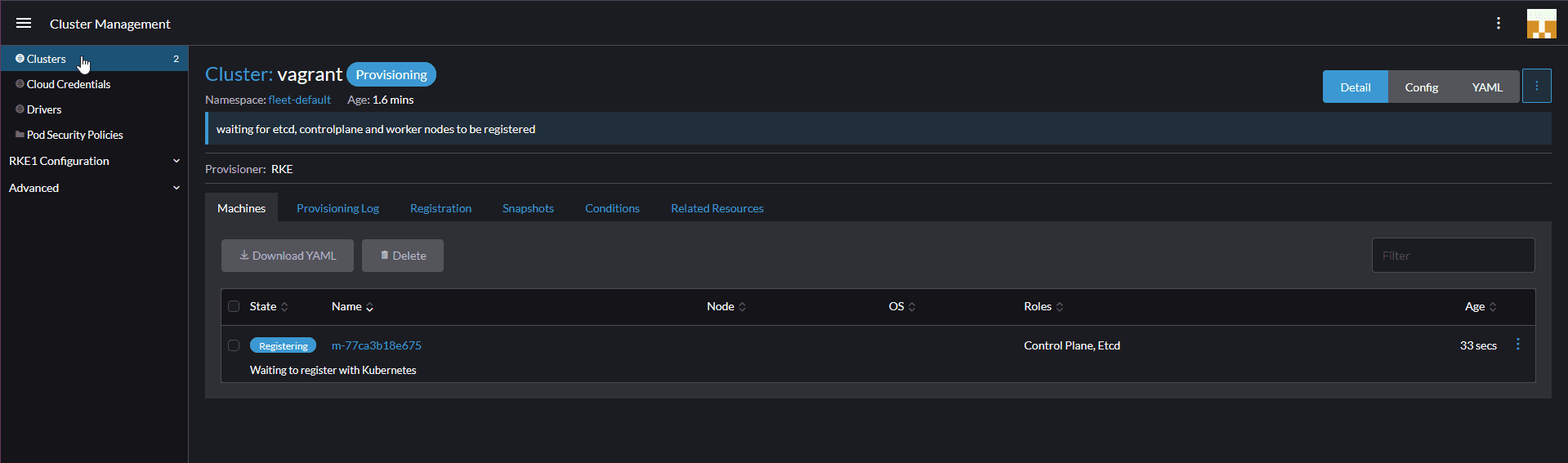Sort machines by Name column arrows
The width and height of the screenshot is (1568, 463).
369,307
